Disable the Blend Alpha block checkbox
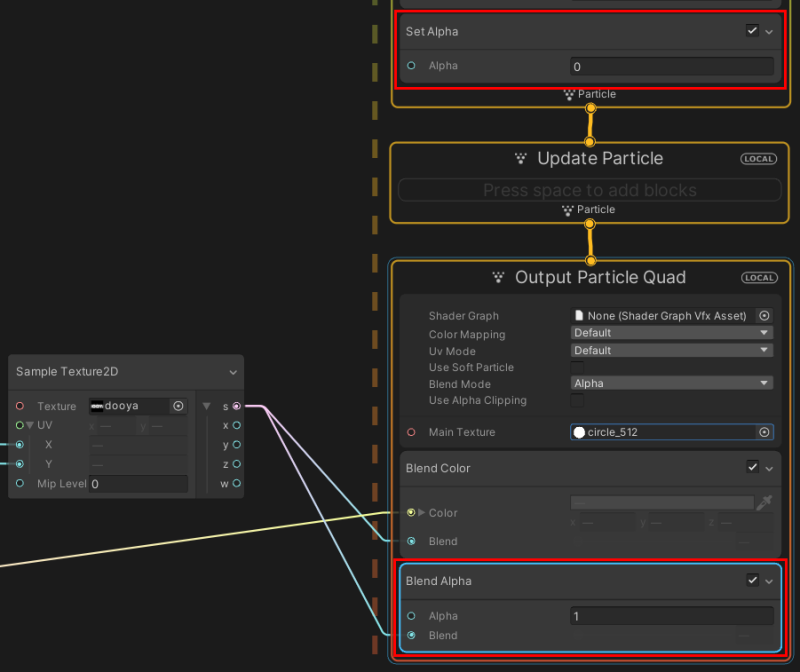Image resolution: width=800 pixels, height=672 pixels. pos(752,580)
